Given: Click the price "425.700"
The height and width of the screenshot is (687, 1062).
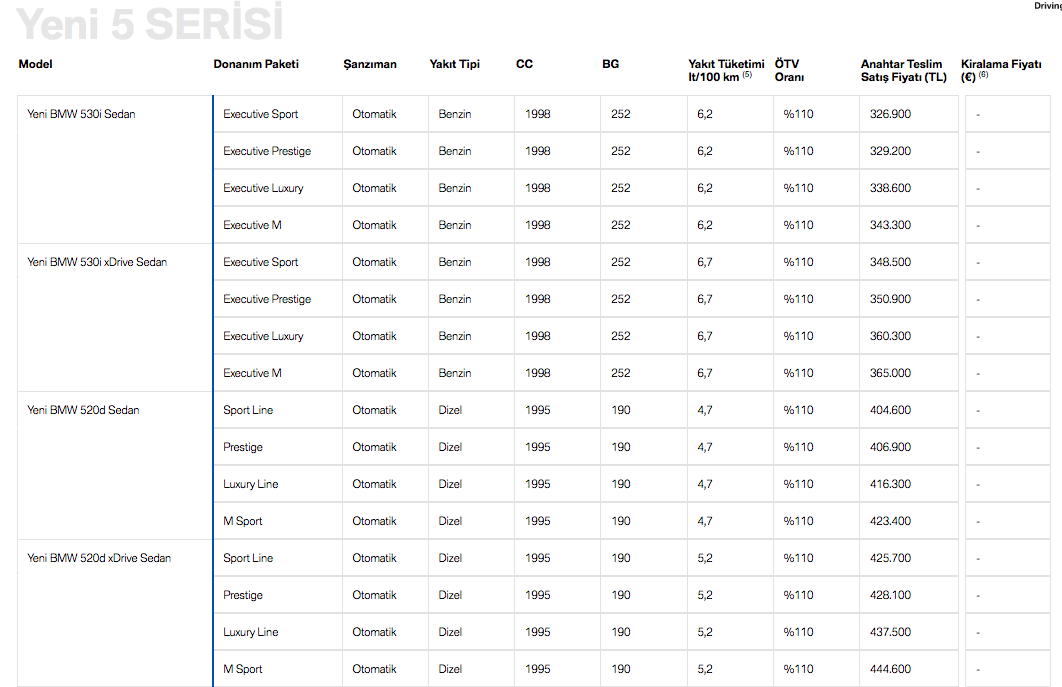Looking at the screenshot, I should tap(891, 558).
